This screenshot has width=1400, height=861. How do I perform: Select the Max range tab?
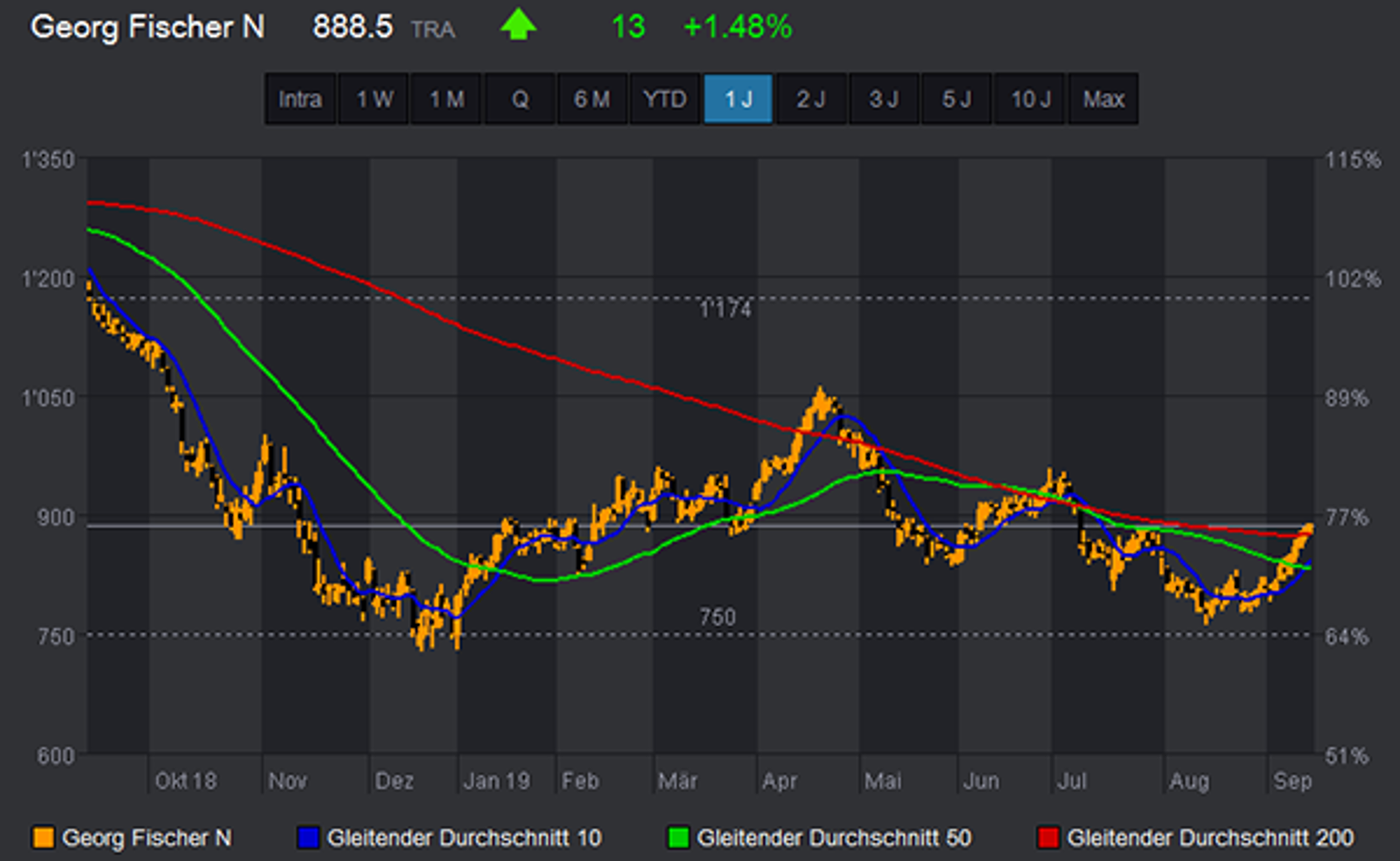1103,99
